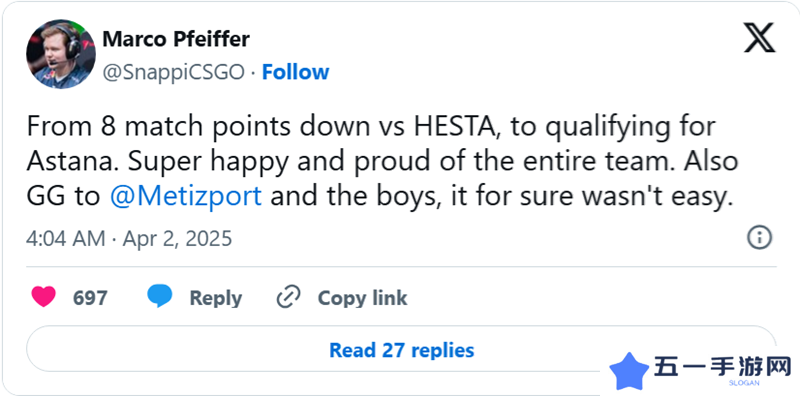Click the 697 likes count

pos(90,298)
